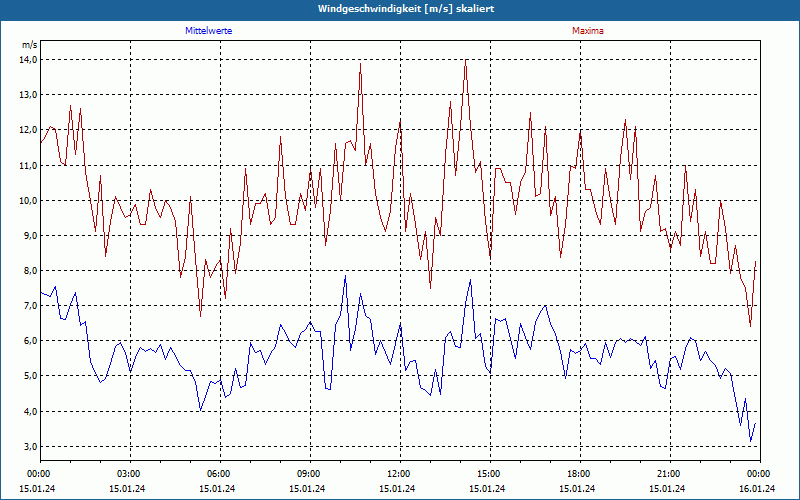Screen dimensions: 800x500
Task: Click the 09:00 time axis label
Action: pos(310,474)
